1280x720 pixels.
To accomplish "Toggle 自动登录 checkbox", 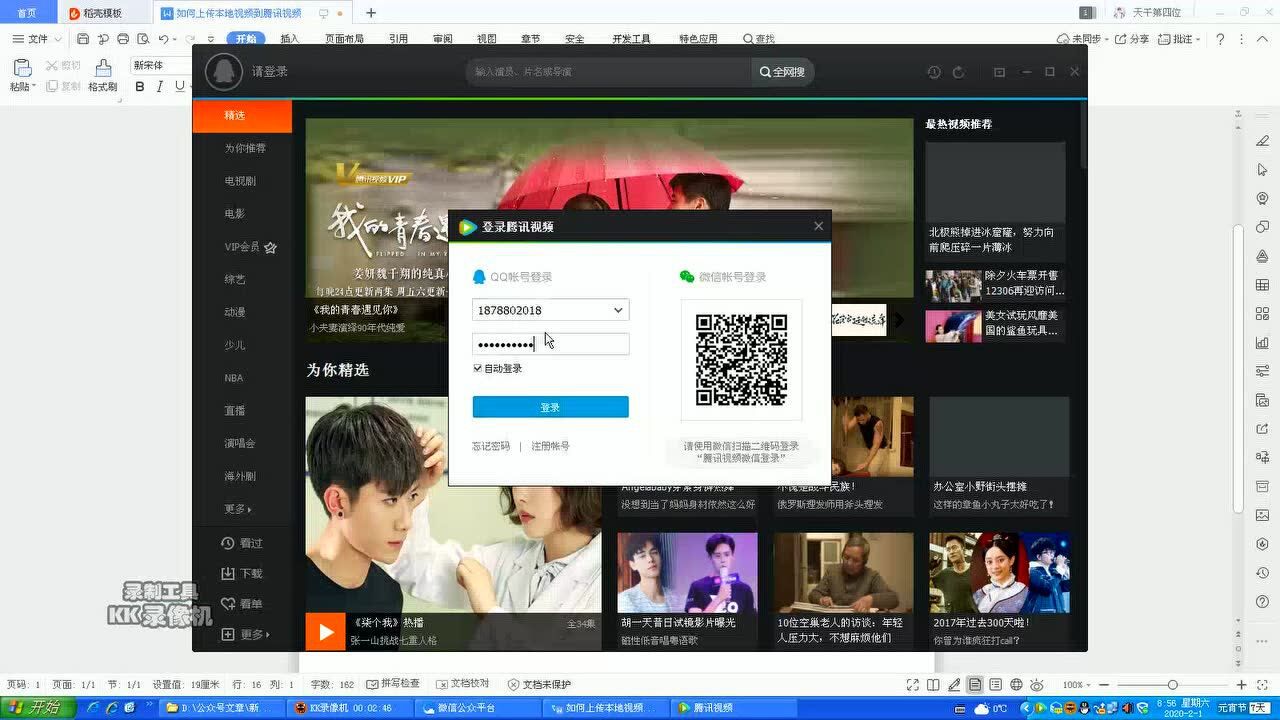I will pyautogui.click(x=478, y=369).
